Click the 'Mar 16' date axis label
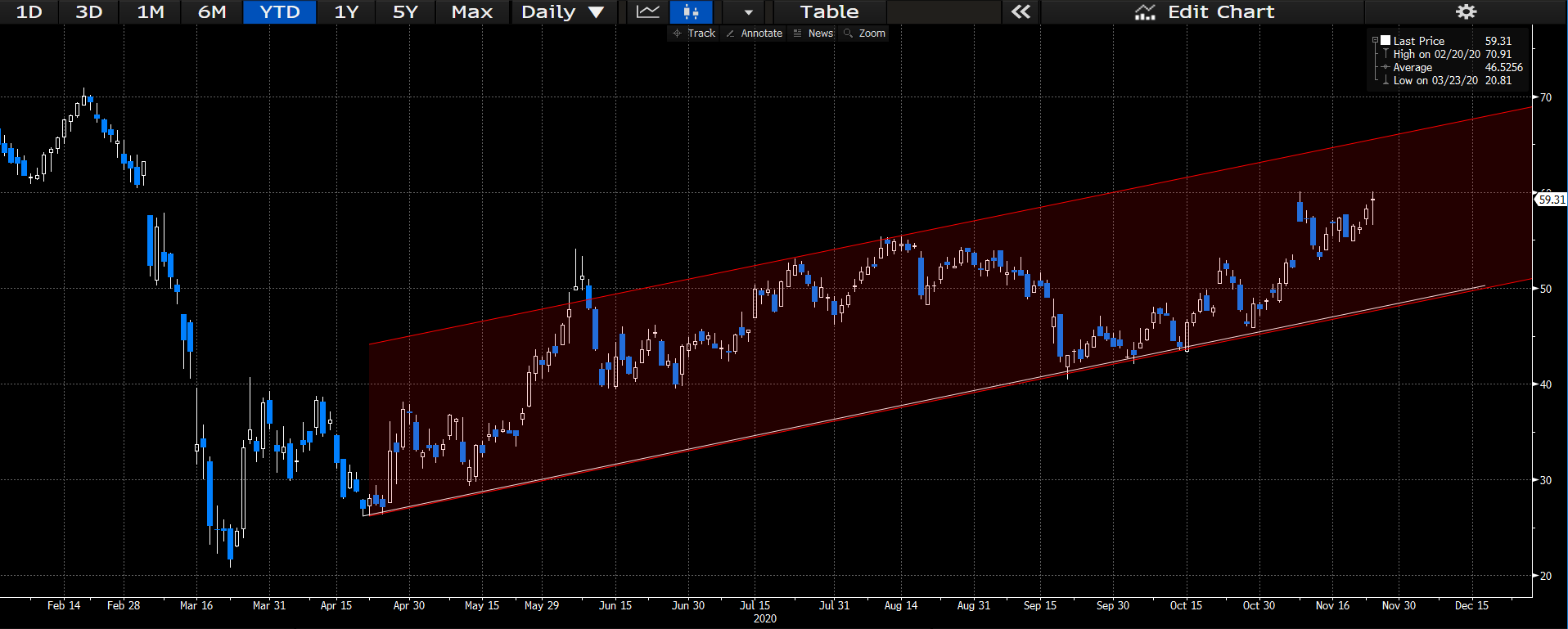The width and height of the screenshot is (1568, 629). coord(196,605)
